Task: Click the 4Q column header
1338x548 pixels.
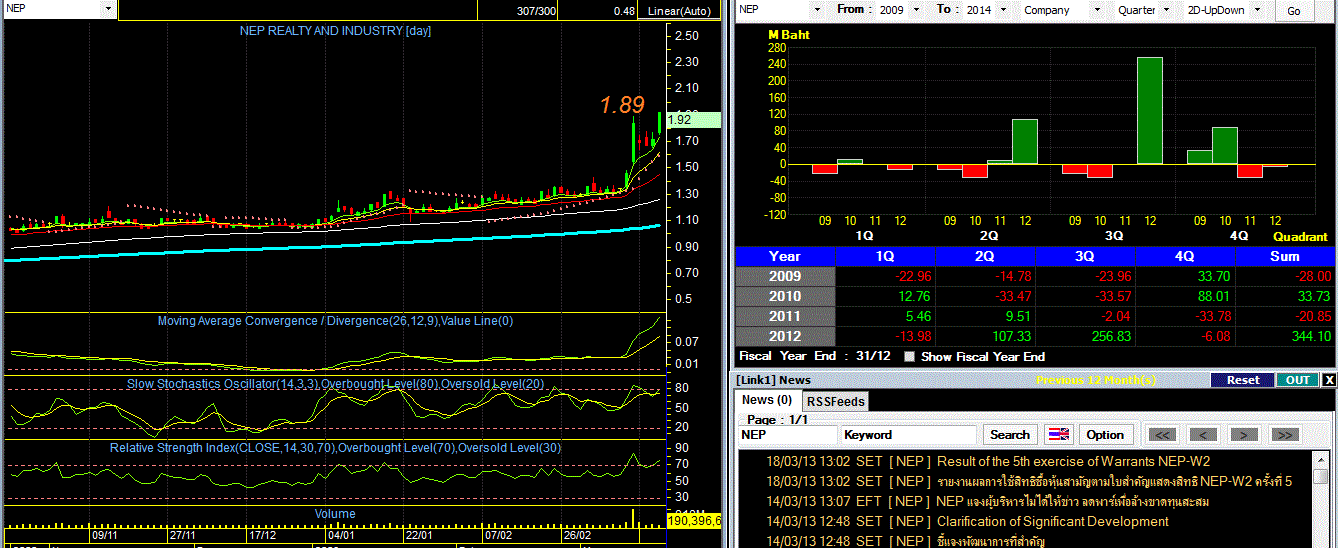Action: [x=1185, y=256]
